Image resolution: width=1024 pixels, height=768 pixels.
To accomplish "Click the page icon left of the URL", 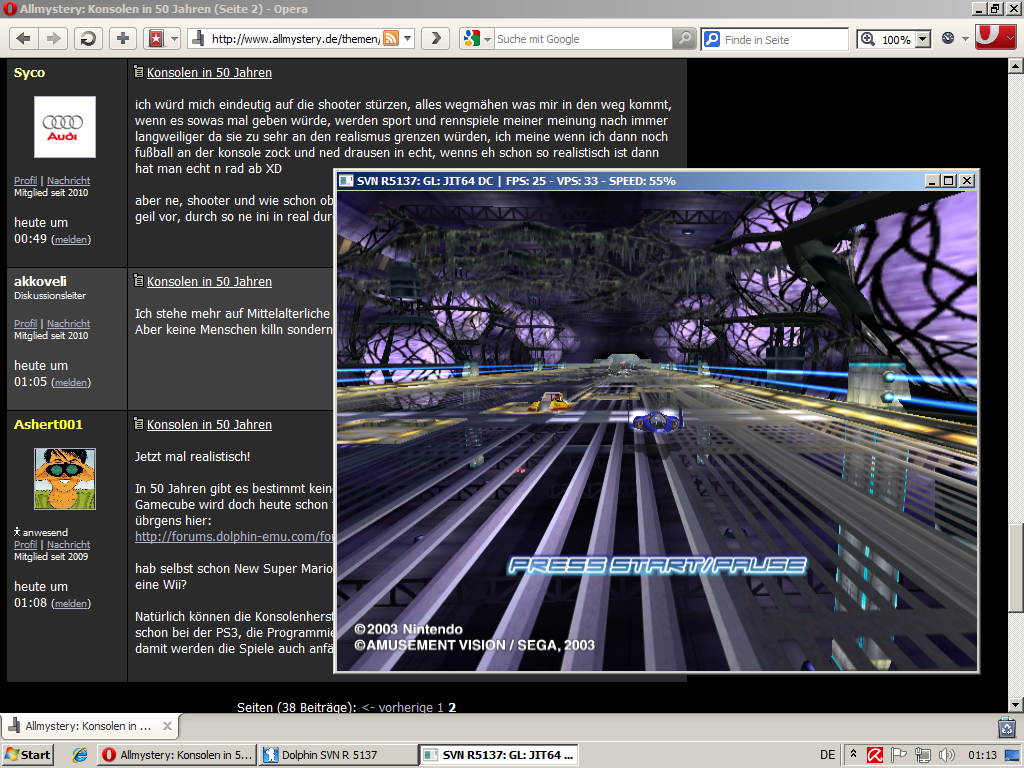I will point(198,39).
